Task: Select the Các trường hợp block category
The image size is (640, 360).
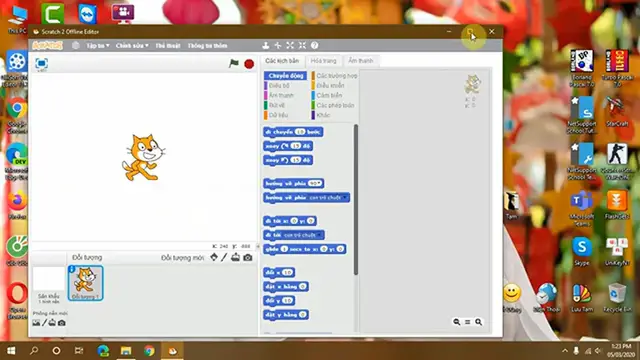Action: point(334,76)
